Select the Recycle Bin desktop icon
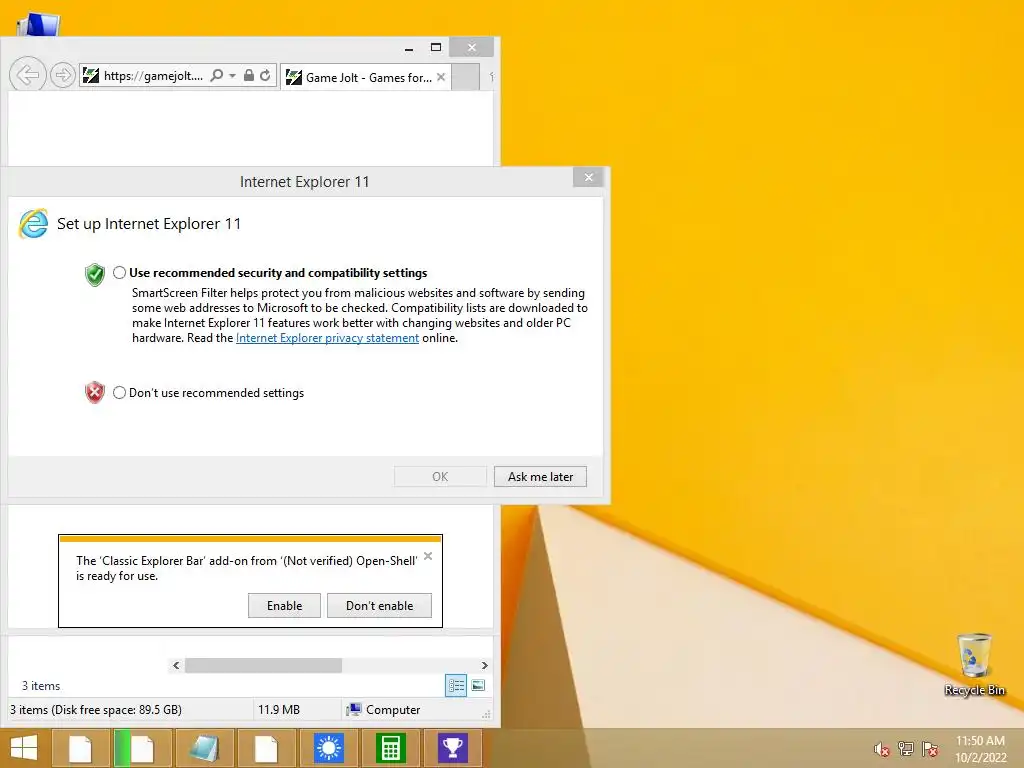Viewport: 1024px width, 768px height. [974, 665]
